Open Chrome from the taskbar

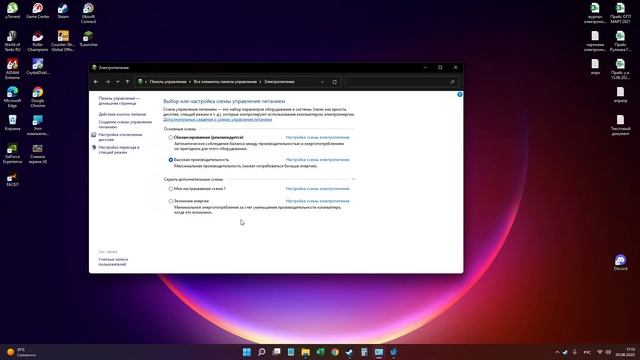(x=335, y=352)
